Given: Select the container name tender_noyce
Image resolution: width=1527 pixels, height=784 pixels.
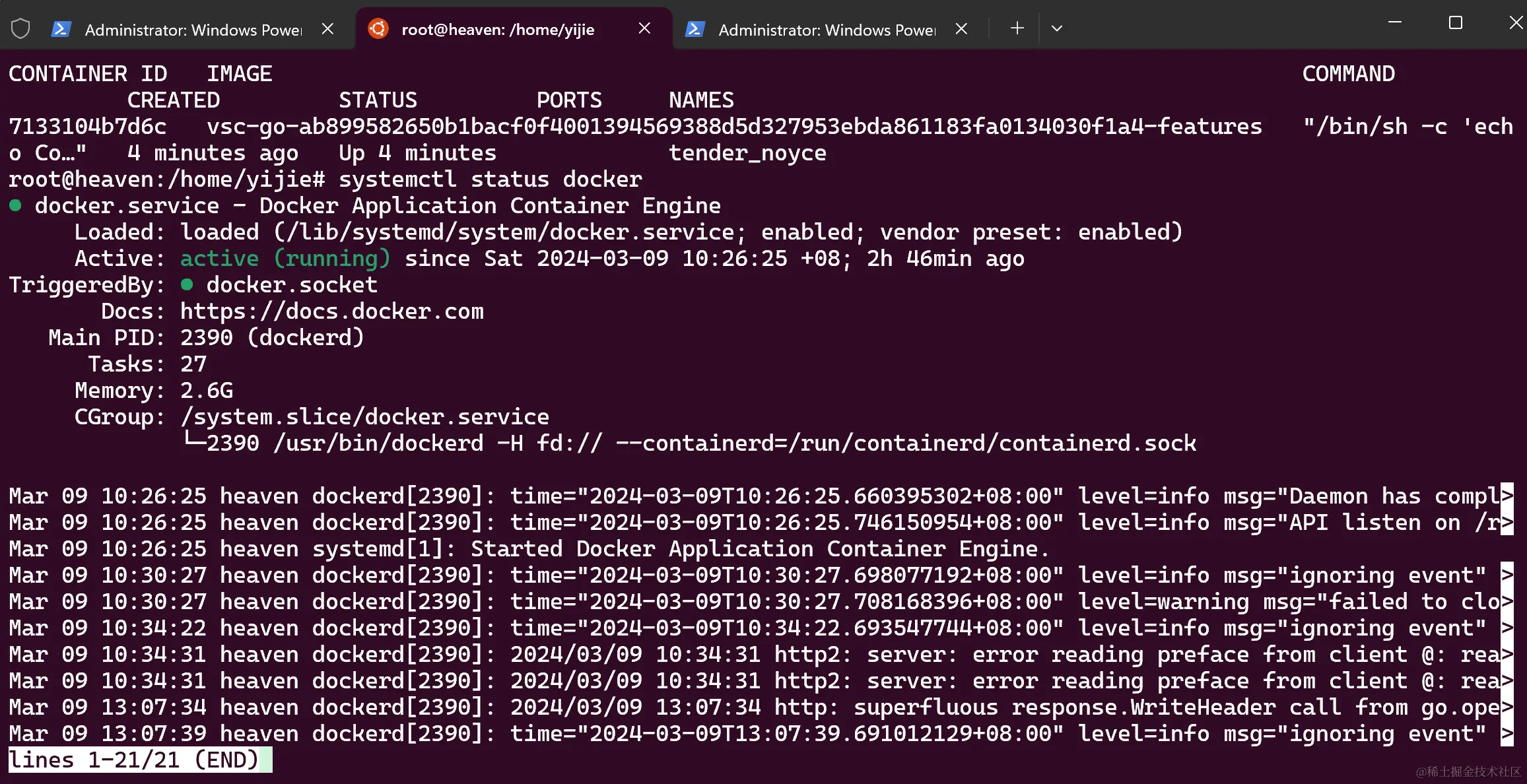Looking at the screenshot, I should (747, 152).
